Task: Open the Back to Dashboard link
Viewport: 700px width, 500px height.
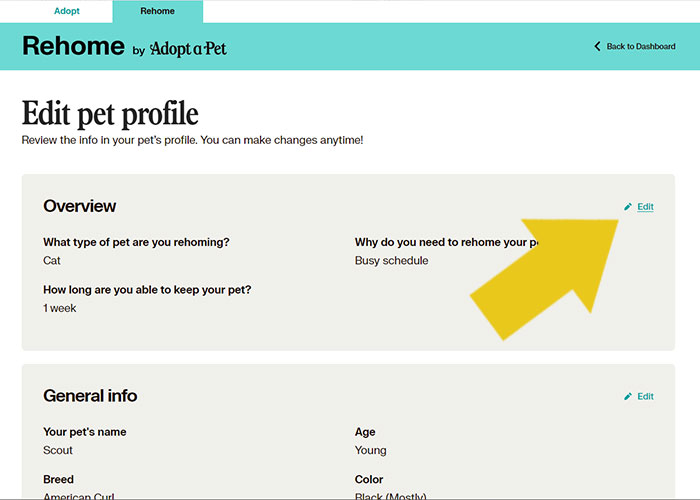Action: (641, 47)
